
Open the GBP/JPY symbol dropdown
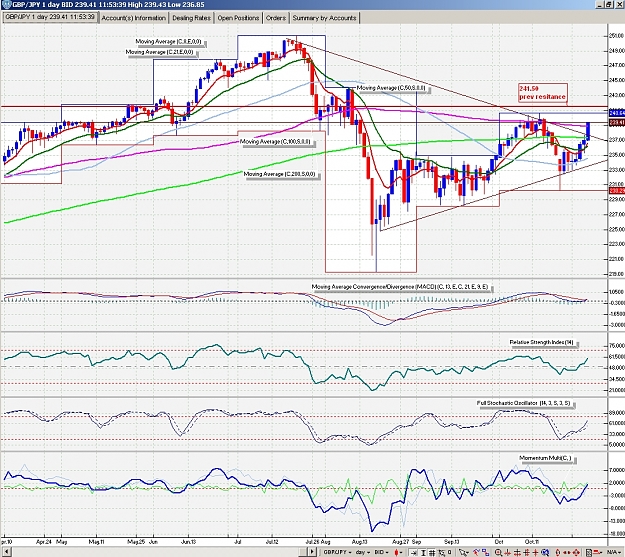tap(337, 552)
